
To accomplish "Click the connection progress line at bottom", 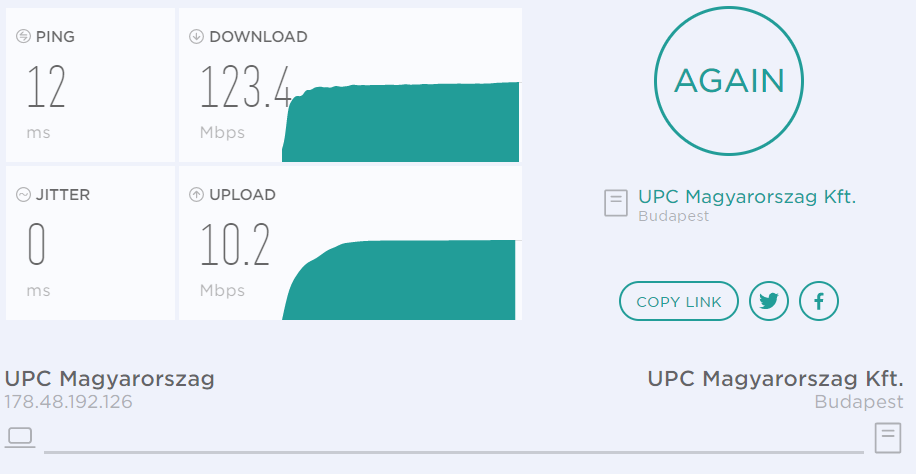I will coord(454,452).
